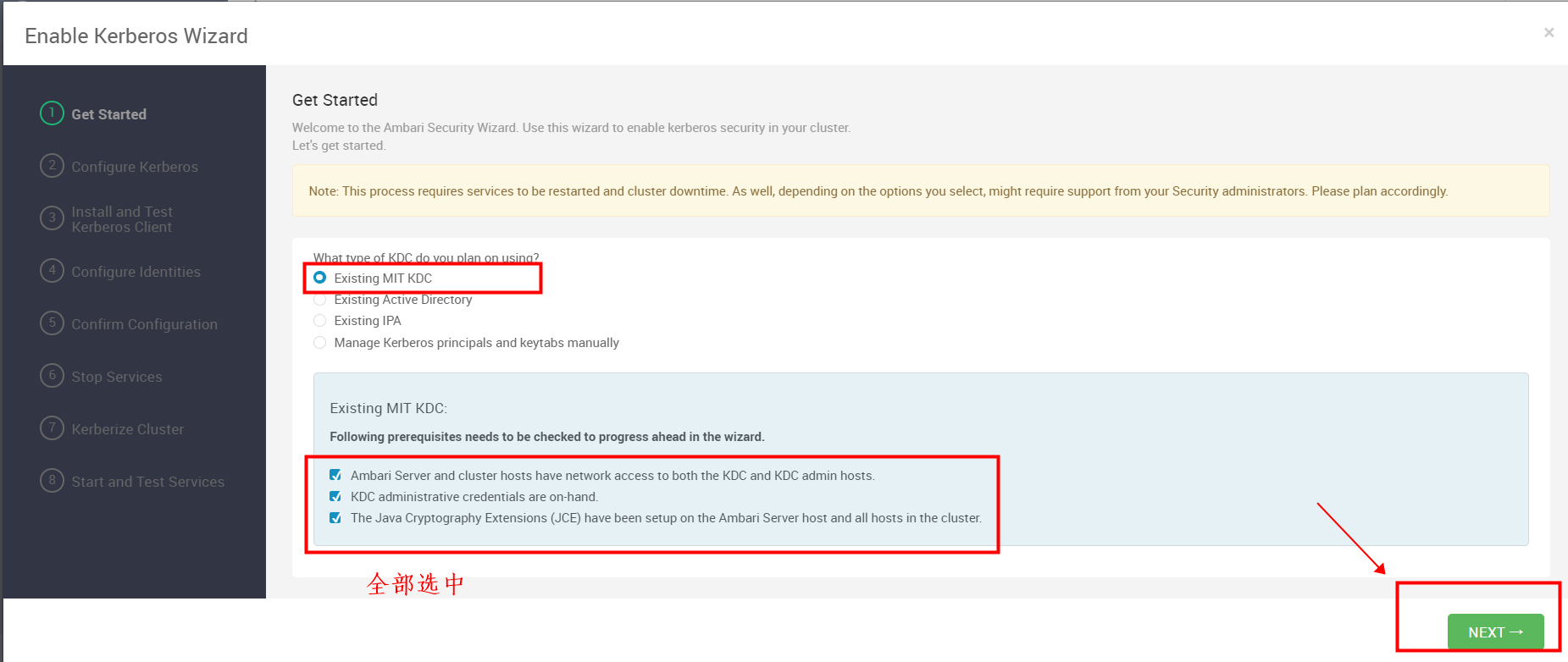Click the 'Existing MIT KDC:' panel heading

tap(388, 408)
